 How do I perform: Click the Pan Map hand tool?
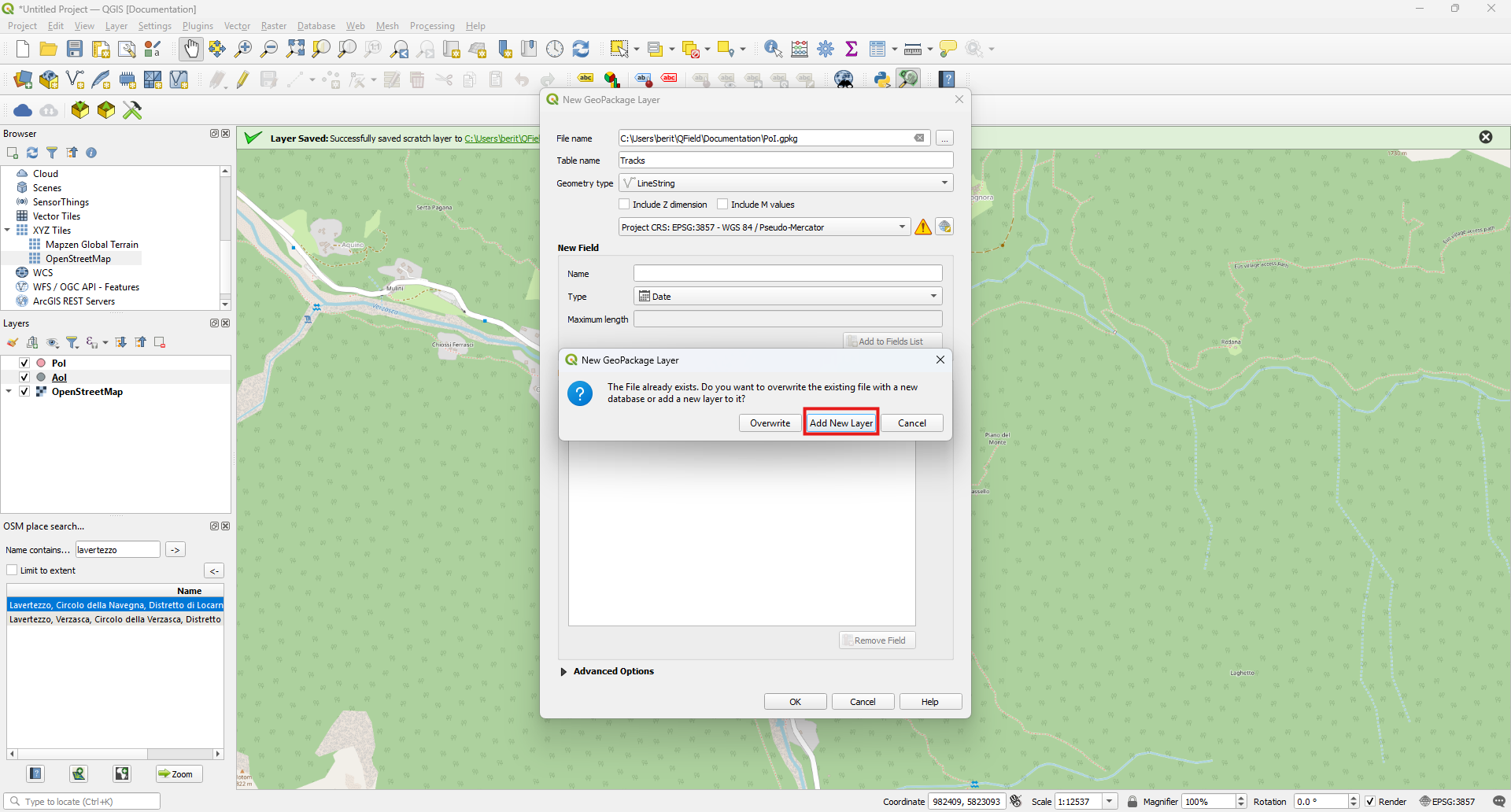tap(191, 49)
